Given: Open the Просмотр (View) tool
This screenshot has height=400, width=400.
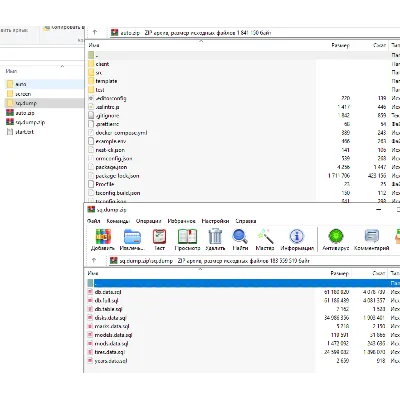Looking at the screenshot, I should click(x=187, y=240).
